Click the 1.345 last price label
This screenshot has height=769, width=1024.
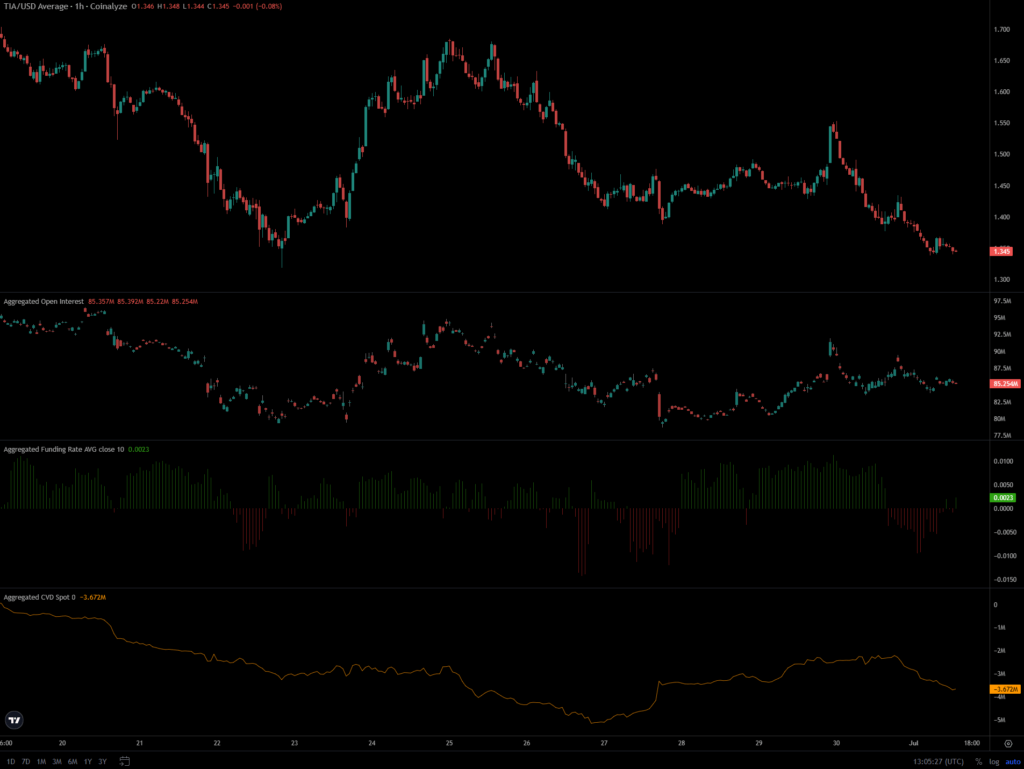(x=1001, y=251)
